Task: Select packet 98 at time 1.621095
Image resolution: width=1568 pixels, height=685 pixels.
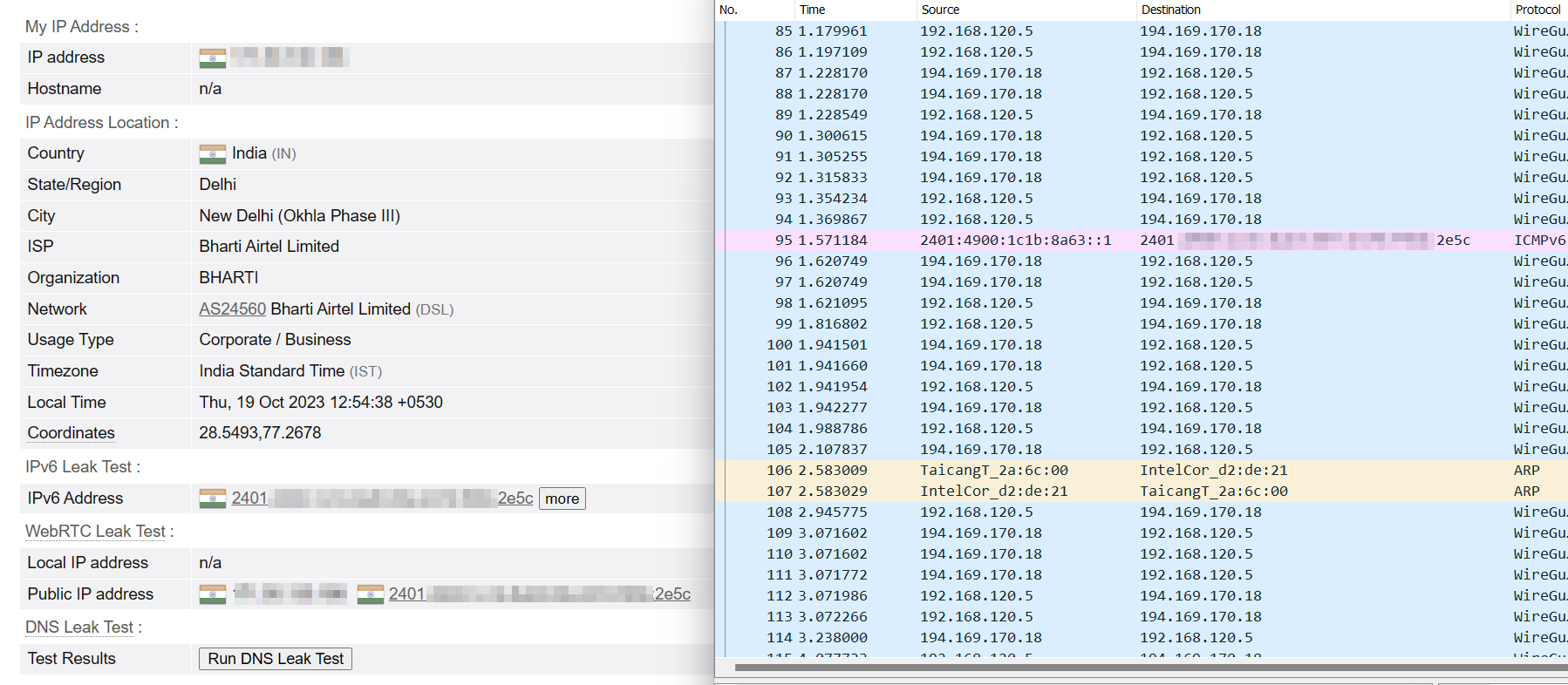Action: [x=1142, y=302]
